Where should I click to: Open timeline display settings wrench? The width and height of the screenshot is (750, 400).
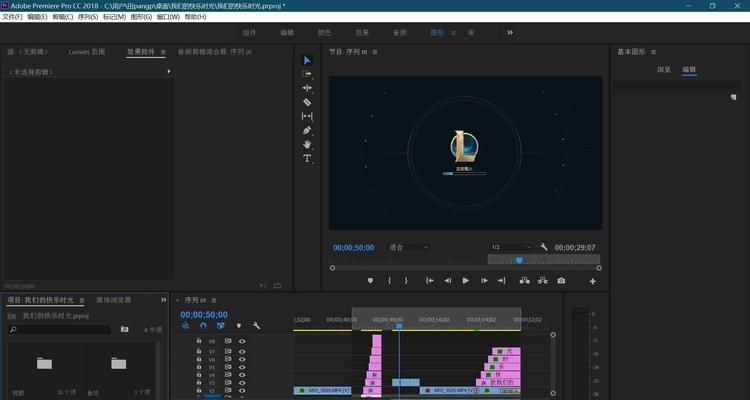256,326
